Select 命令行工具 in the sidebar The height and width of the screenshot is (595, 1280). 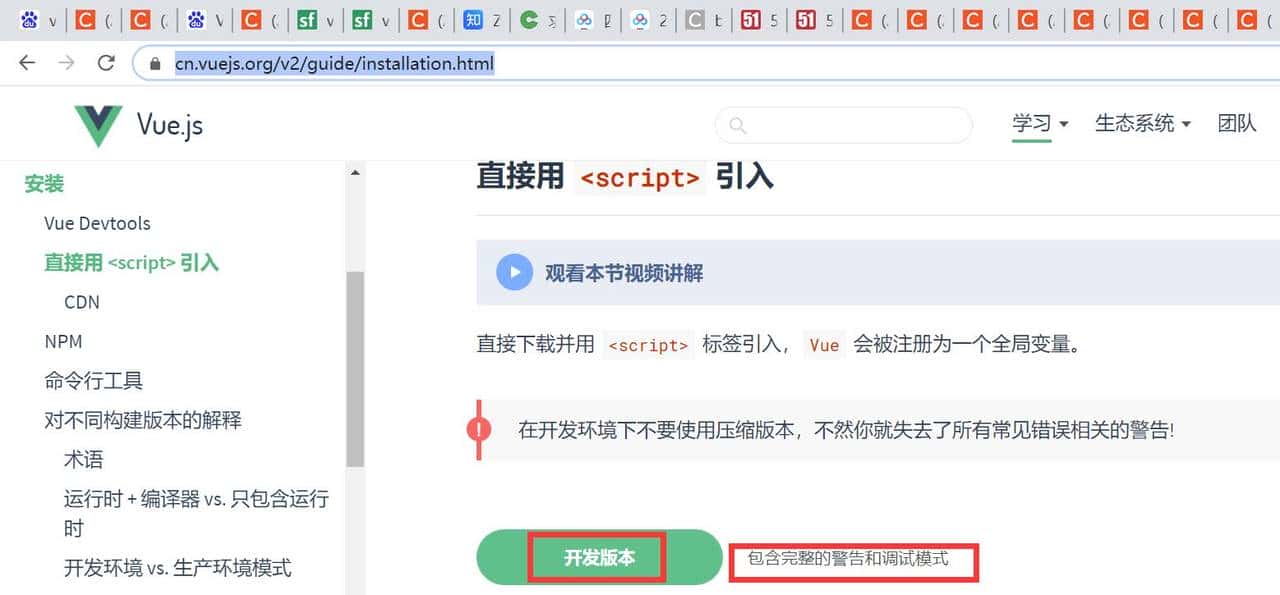(x=94, y=381)
